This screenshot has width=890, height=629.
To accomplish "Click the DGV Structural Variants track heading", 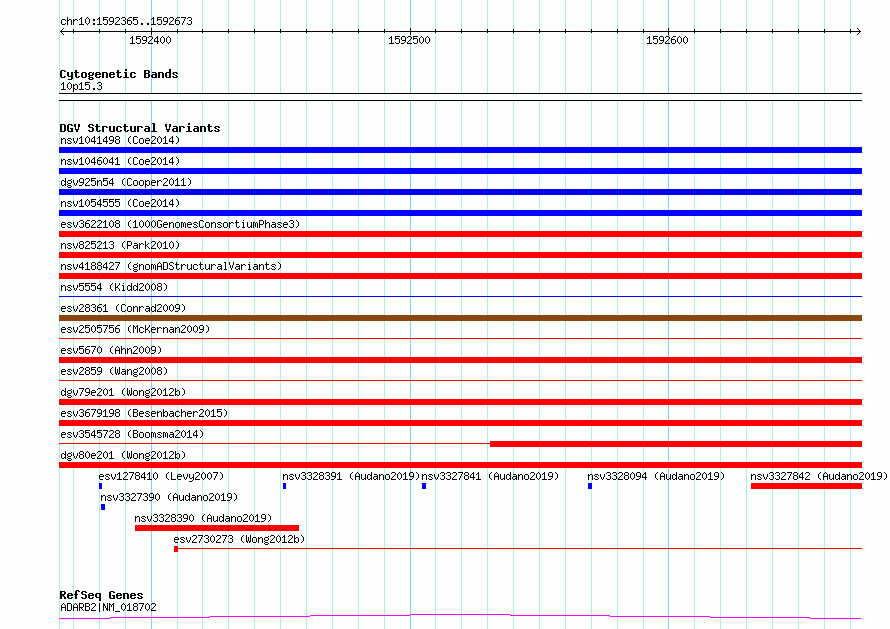I will [140, 128].
